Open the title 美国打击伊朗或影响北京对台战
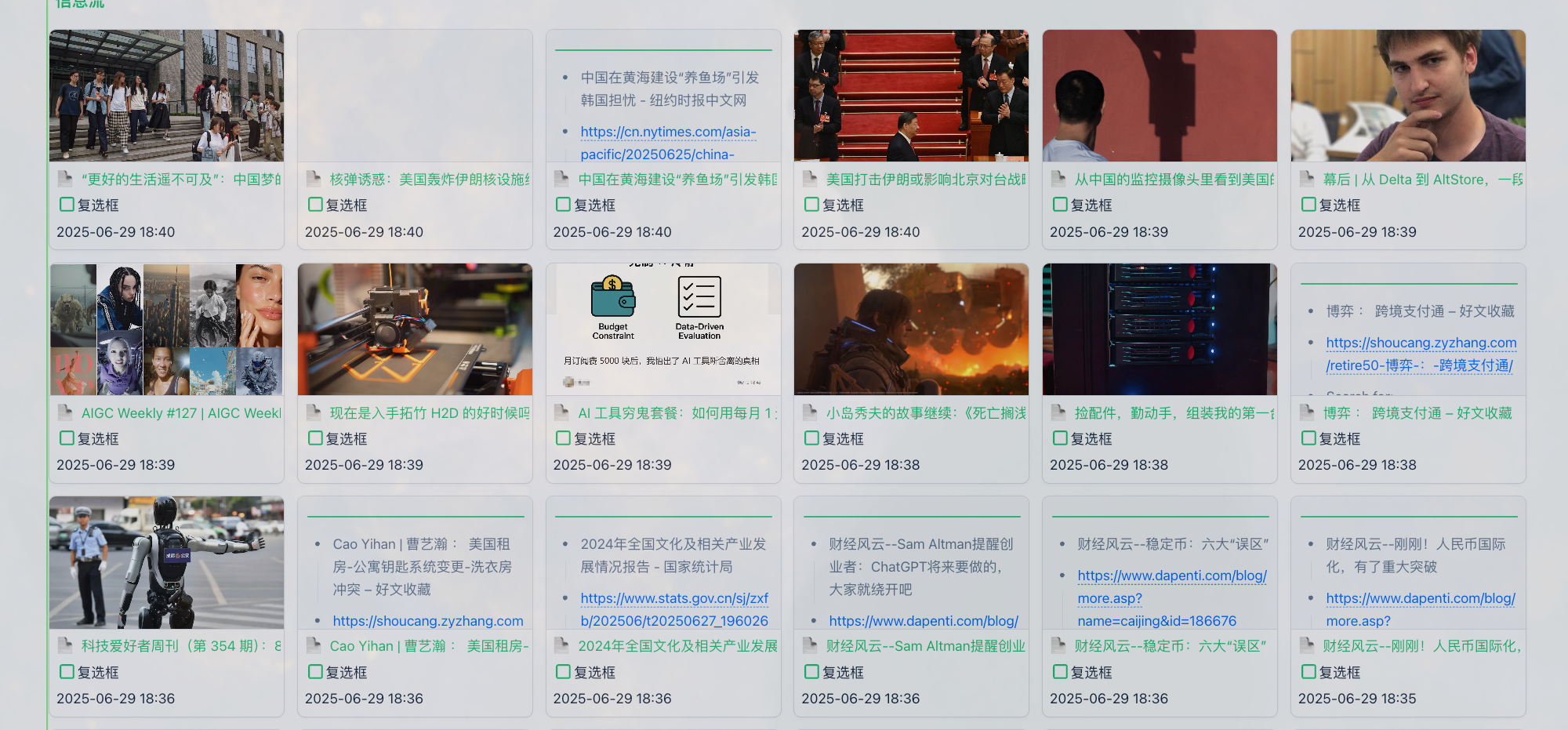Image resolution: width=1568 pixels, height=730 pixels. pyautogui.click(x=926, y=179)
